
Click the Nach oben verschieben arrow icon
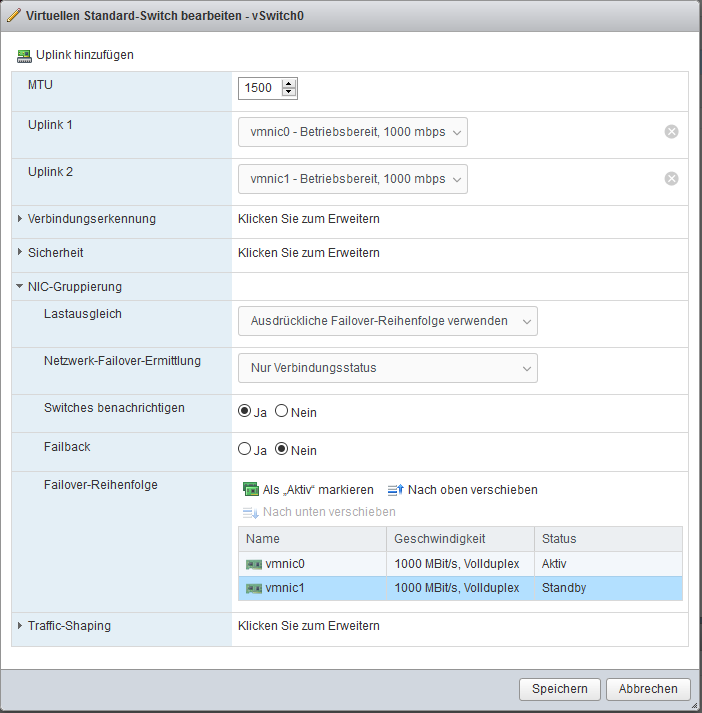[394, 490]
